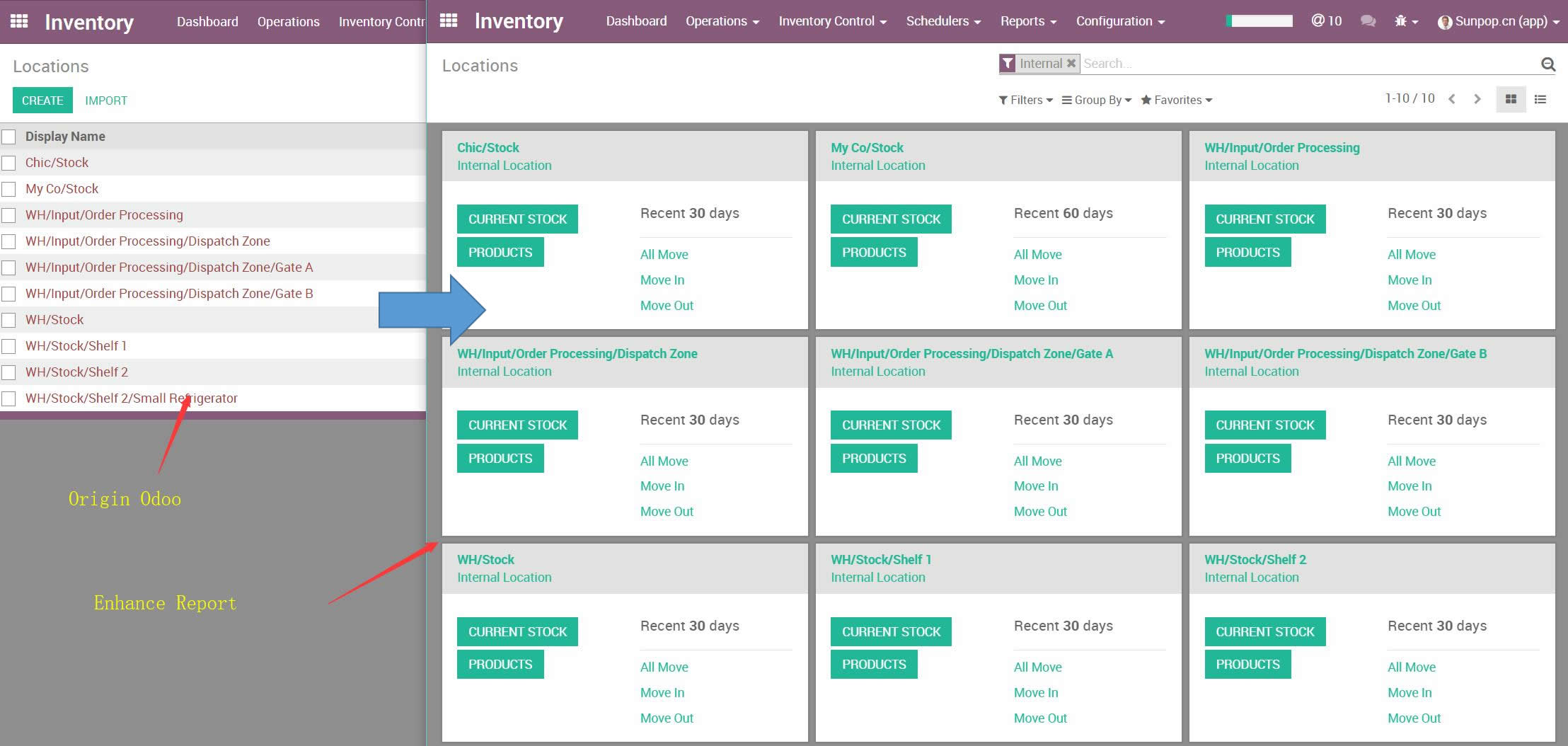Open the Reports menu
Image resolution: width=1568 pixels, height=746 pixels.
(x=1027, y=21)
